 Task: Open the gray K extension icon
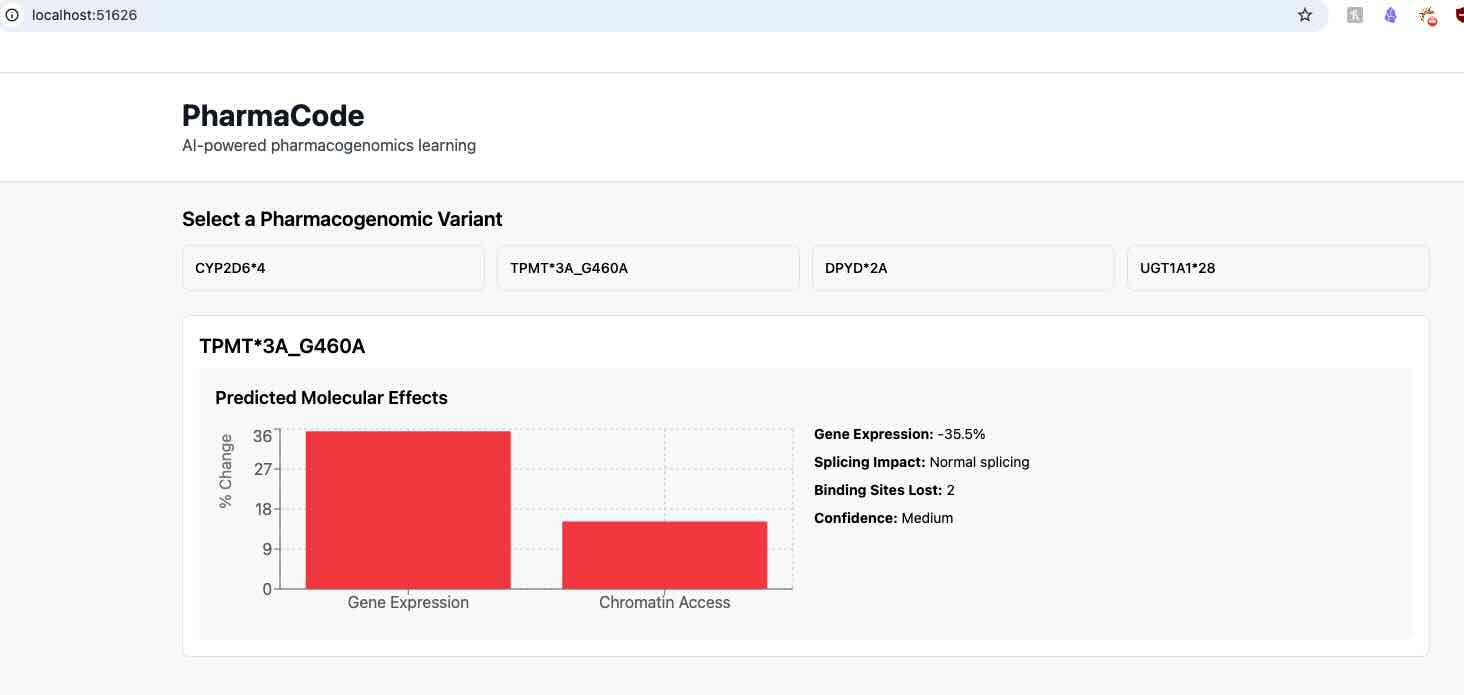(1355, 15)
